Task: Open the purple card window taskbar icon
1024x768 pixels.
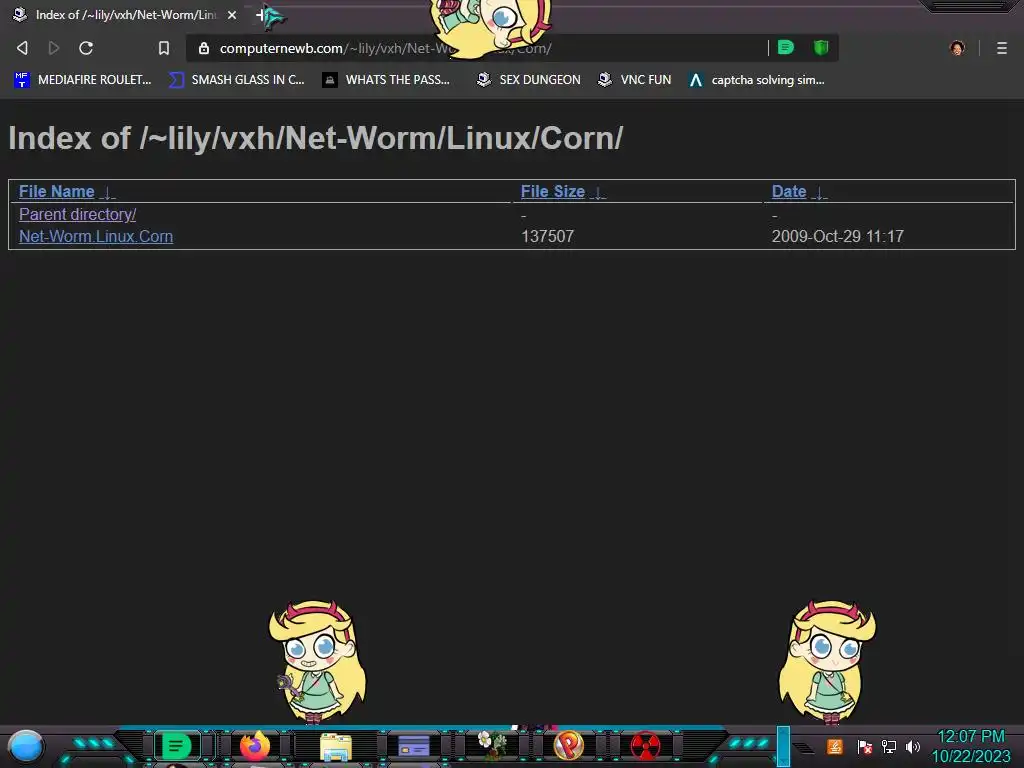Action: click(413, 746)
